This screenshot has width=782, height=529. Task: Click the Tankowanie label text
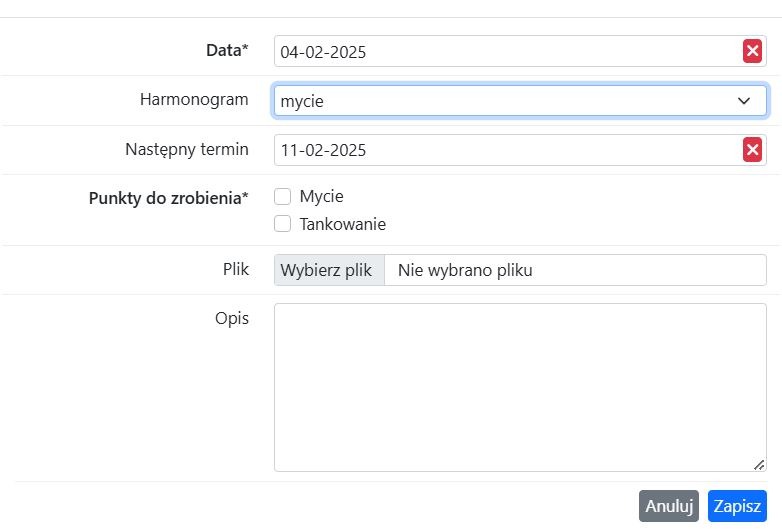point(343,224)
